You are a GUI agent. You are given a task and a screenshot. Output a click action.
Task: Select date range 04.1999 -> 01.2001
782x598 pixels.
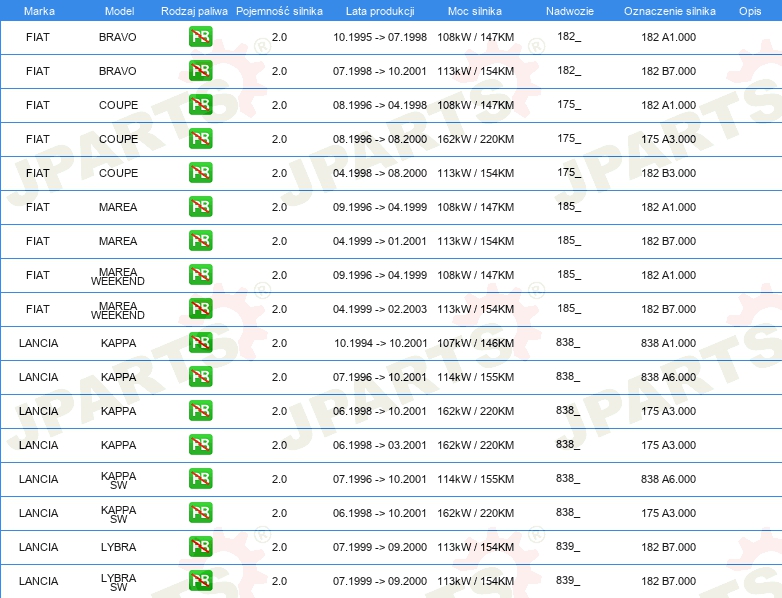pos(380,241)
